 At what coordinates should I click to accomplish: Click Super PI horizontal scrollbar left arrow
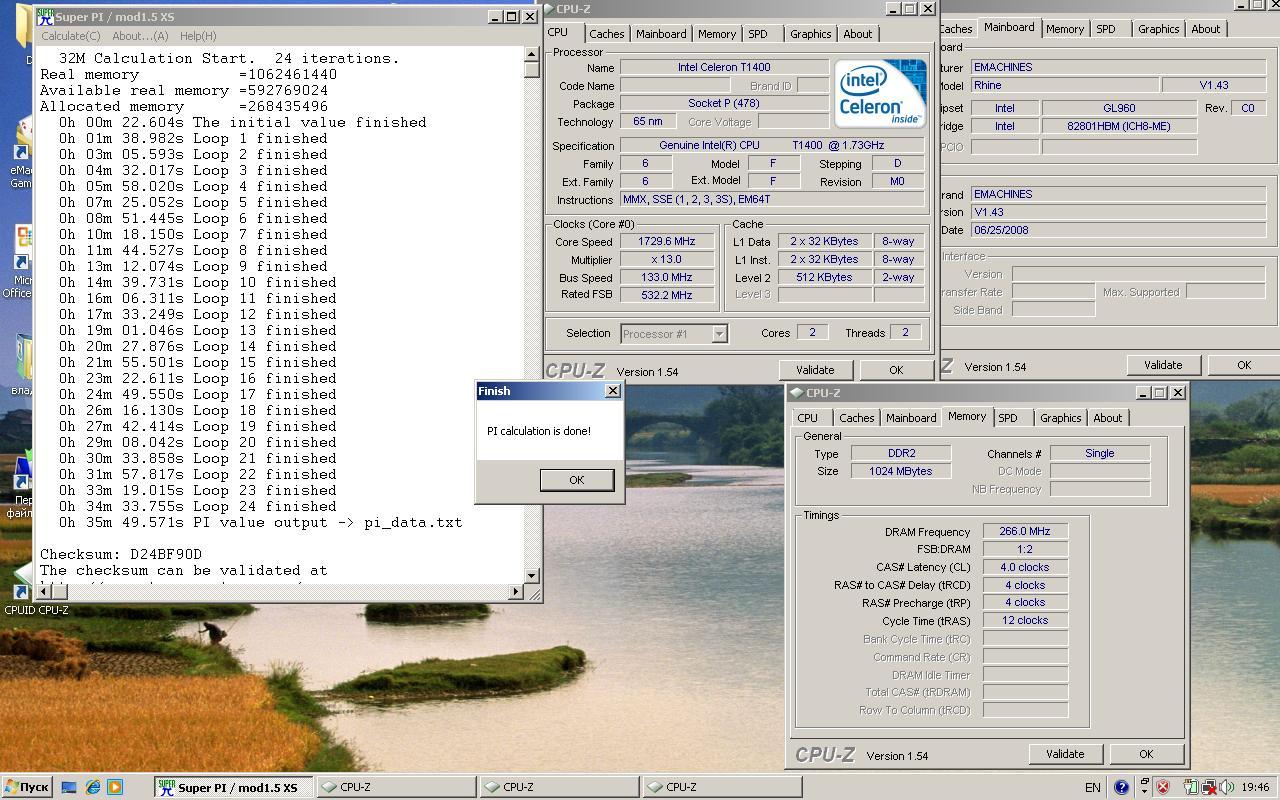[x=43, y=592]
